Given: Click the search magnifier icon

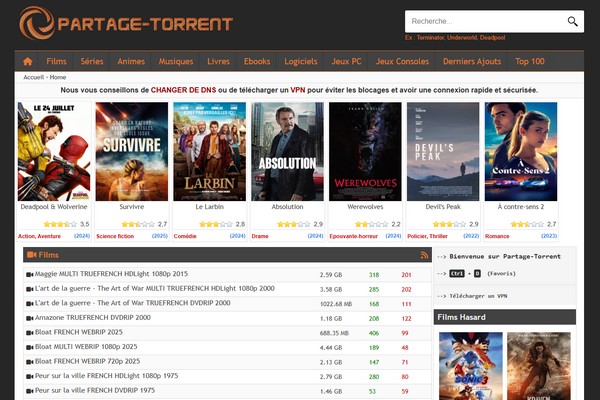Looking at the screenshot, I should click(x=572, y=21).
